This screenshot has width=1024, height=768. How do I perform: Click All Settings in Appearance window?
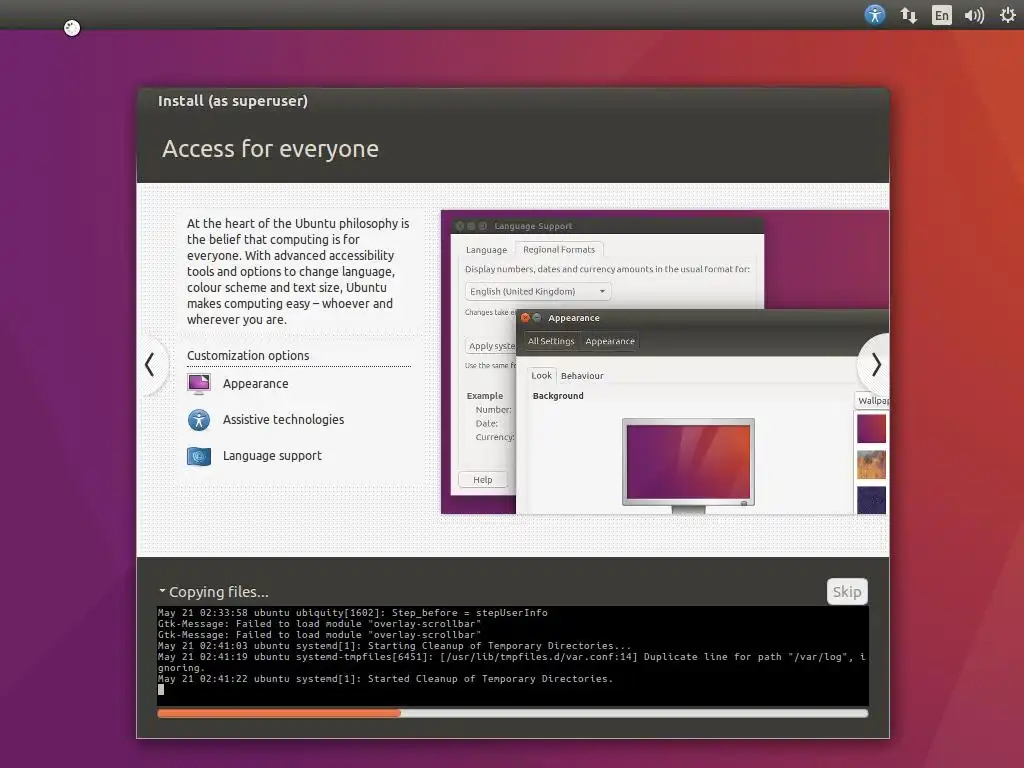coord(551,341)
